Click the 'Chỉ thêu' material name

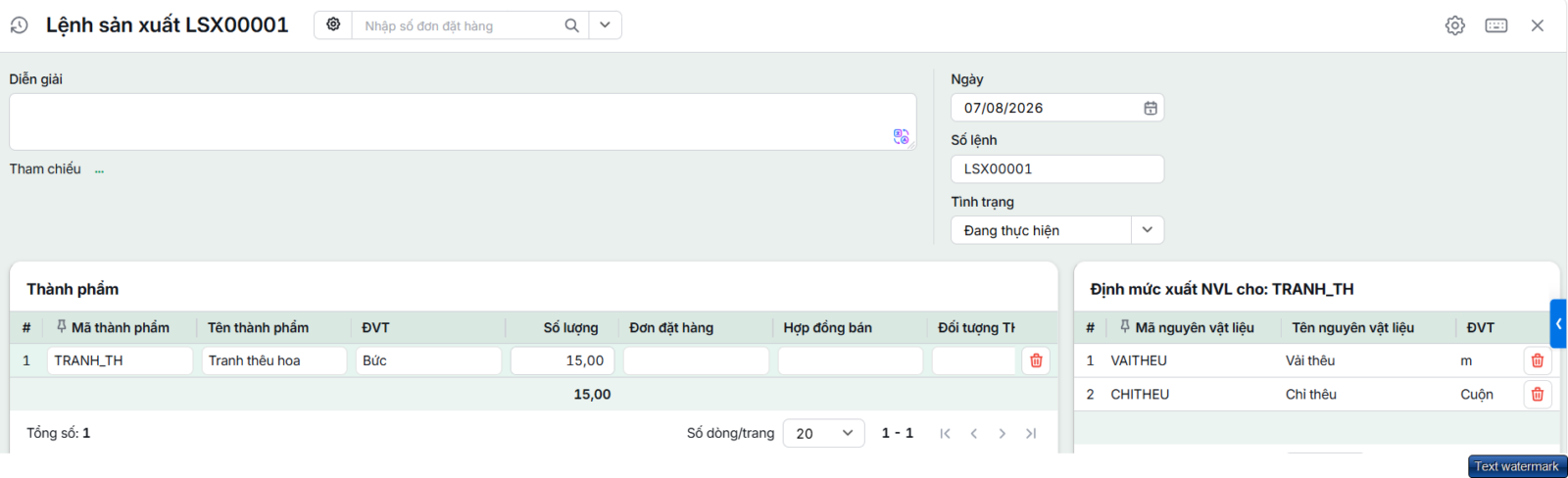[x=1311, y=394]
